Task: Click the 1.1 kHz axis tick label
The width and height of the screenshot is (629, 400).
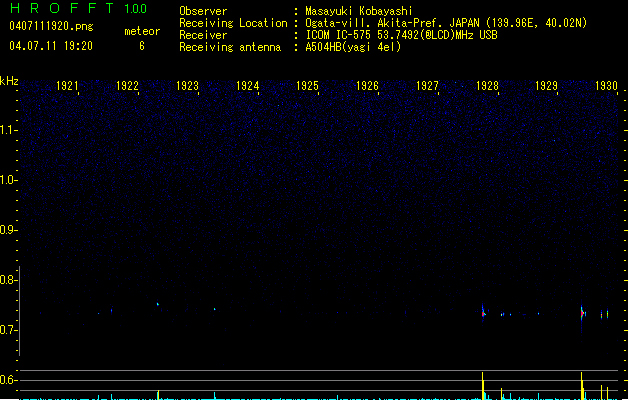Action: pos(8,130)
